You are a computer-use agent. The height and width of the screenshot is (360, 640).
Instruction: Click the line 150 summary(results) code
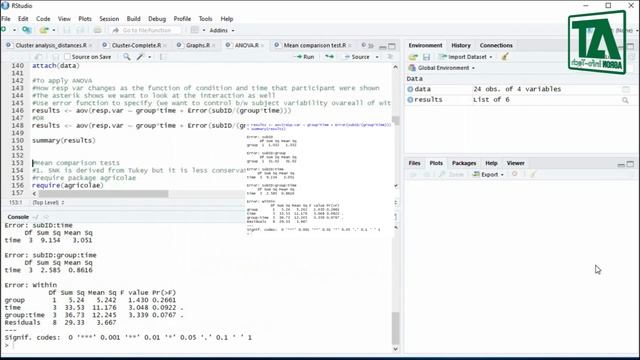[64, 140]
